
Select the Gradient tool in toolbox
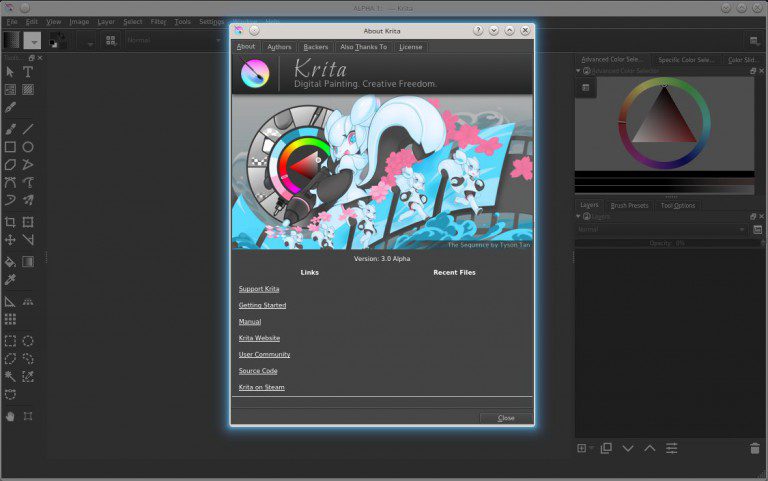coord(28,262)
